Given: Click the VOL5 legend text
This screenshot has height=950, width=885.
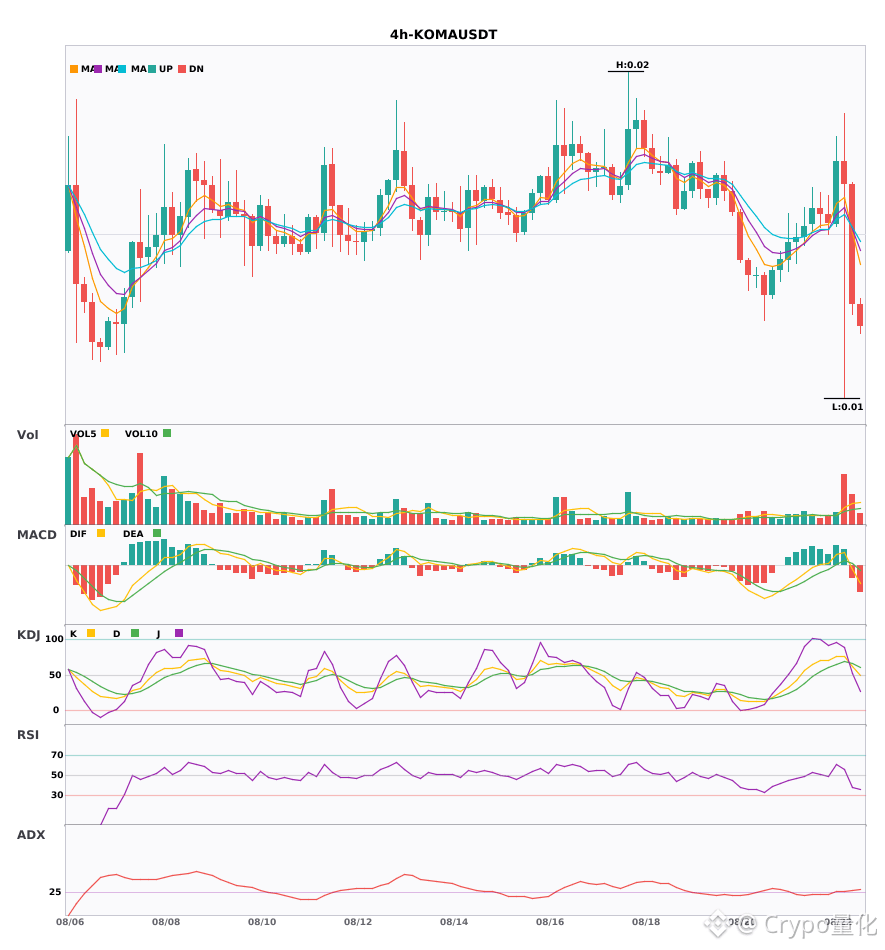Looking at the screenshot, I should pyautogui.click(x=83, y=434).
